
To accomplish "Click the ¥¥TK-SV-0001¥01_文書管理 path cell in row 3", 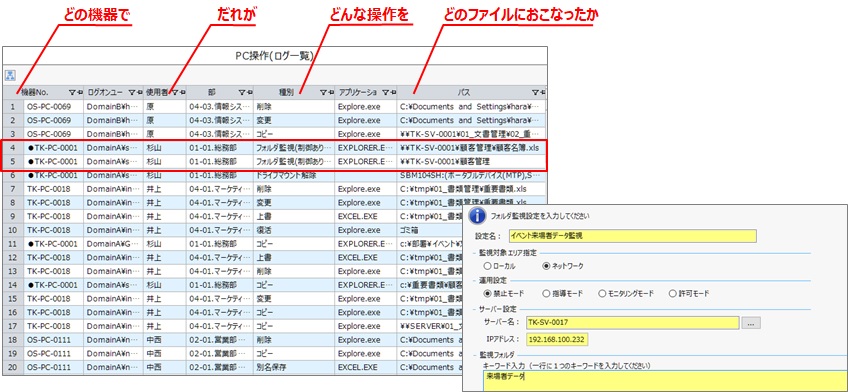I will point(472,134).
